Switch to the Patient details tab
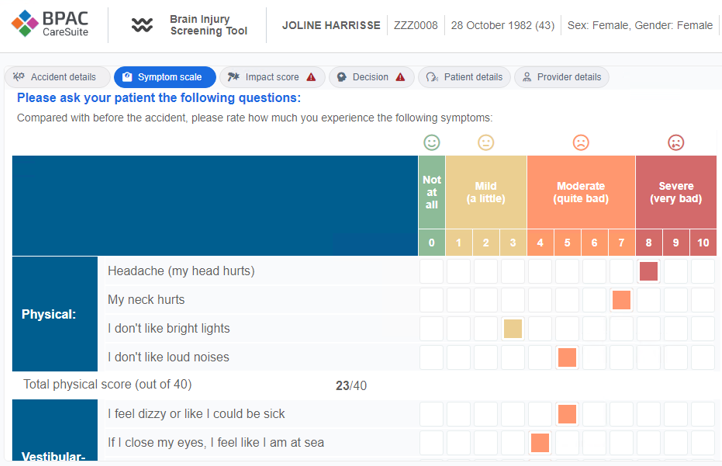Image resolution: width=722 pixels, height=466 pixels. point(464,77)
